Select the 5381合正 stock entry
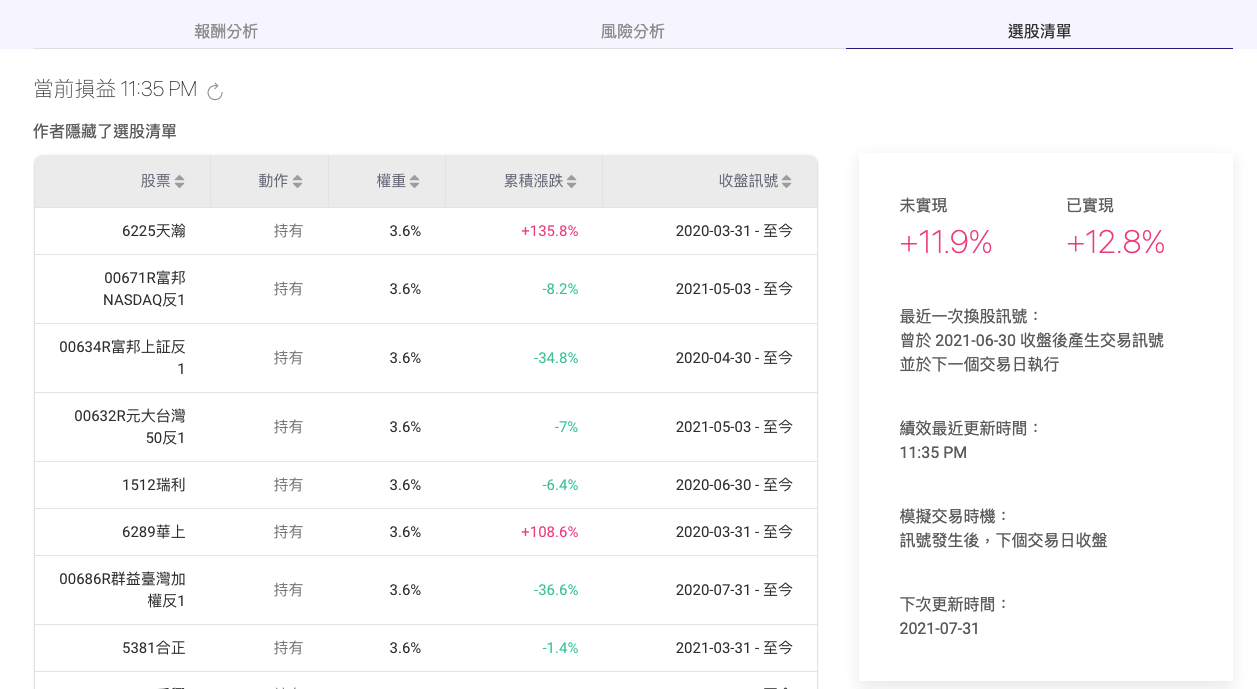 click(153, 648)
